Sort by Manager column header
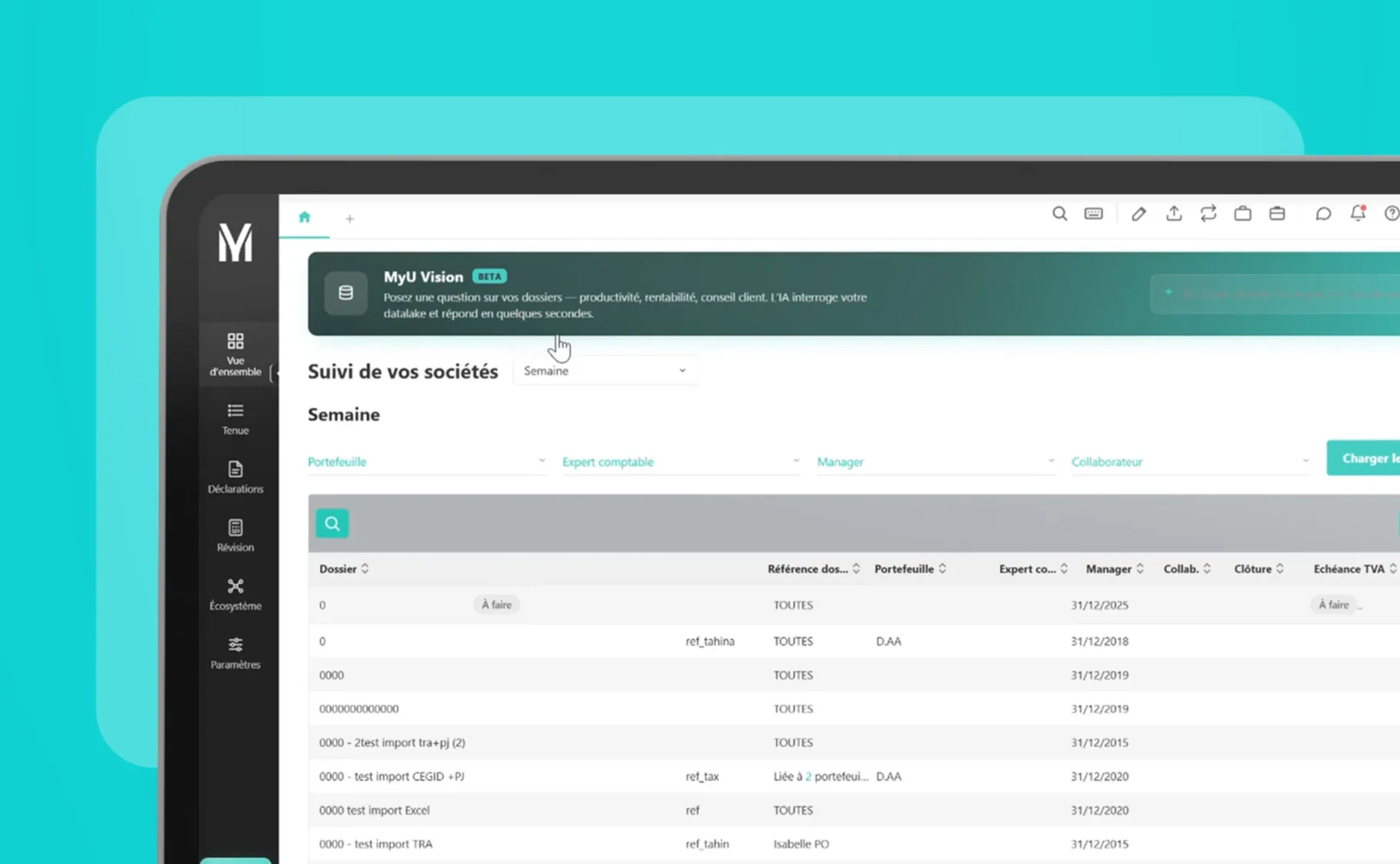1400x864 pixels. pyautogui.click(x=1115, y=569)
